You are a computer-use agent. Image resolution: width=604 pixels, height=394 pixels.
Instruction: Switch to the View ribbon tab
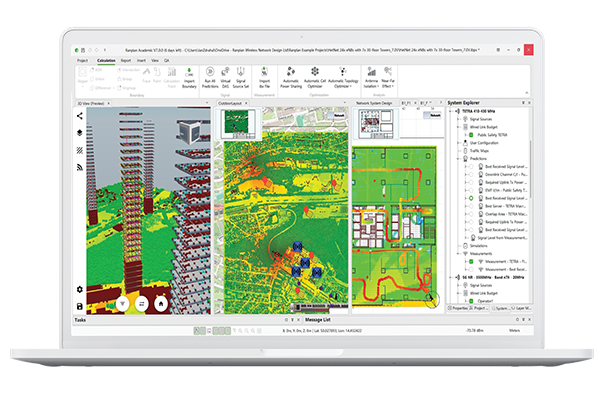tap(155, 60)
